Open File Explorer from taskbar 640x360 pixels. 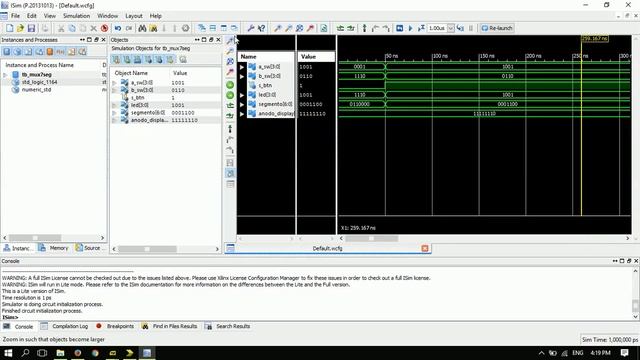tap(60, 353)
